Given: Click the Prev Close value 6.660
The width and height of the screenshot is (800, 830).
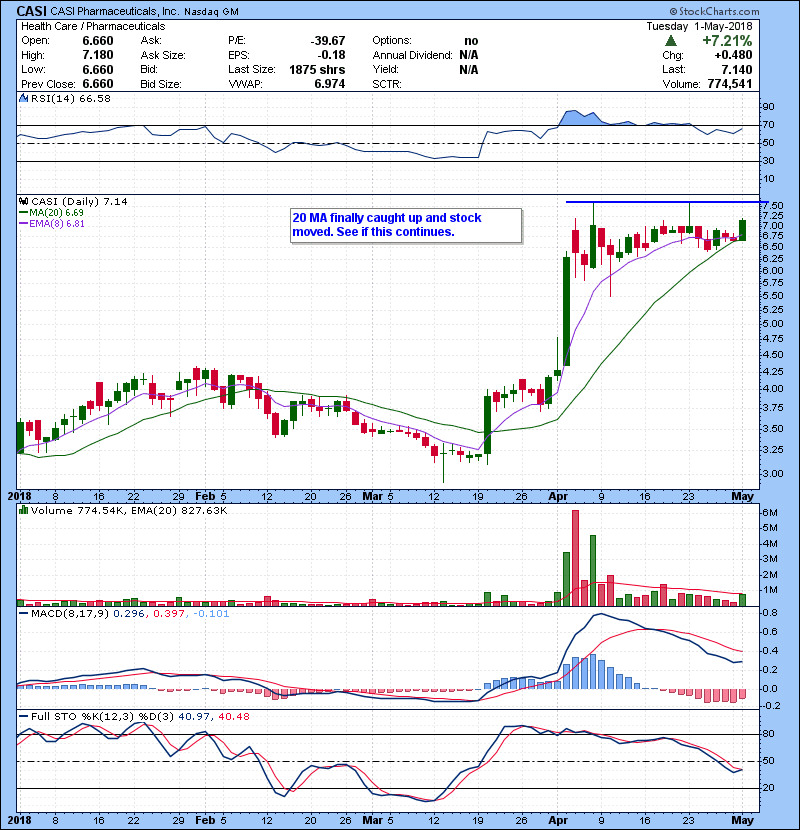Looking at the screenshot, I should [x=97, y=84].
